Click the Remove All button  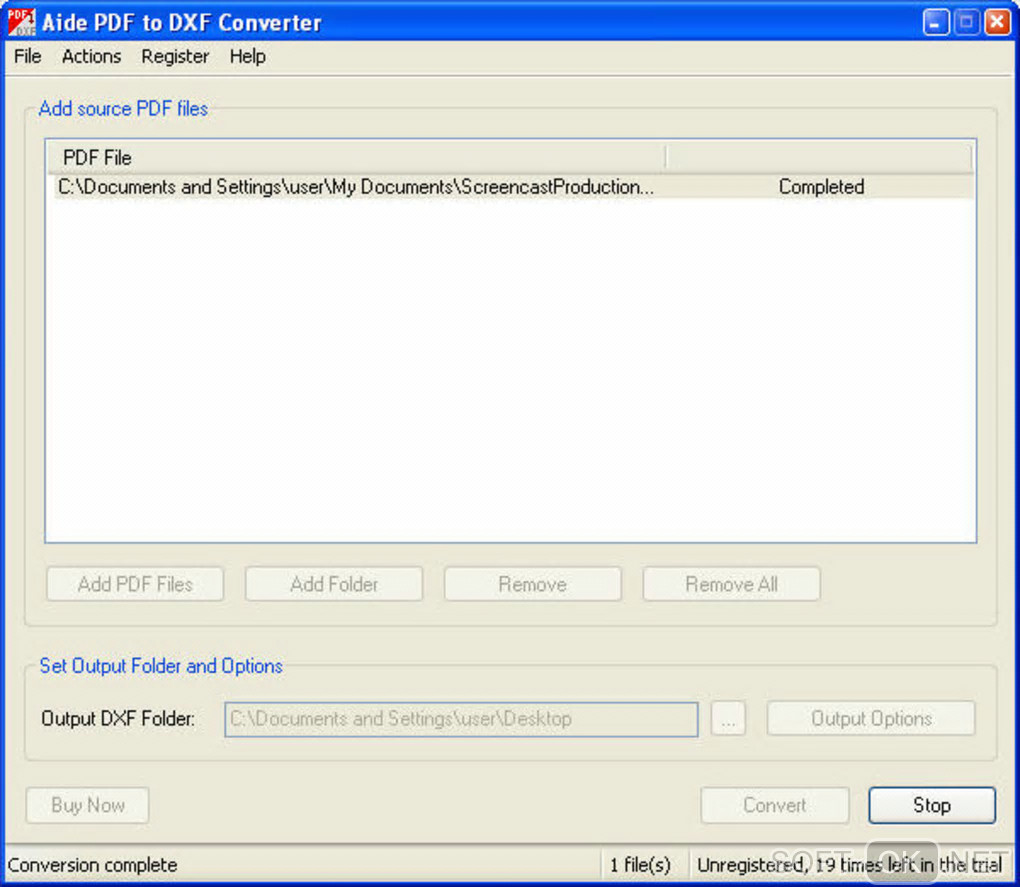coord(731,584)
